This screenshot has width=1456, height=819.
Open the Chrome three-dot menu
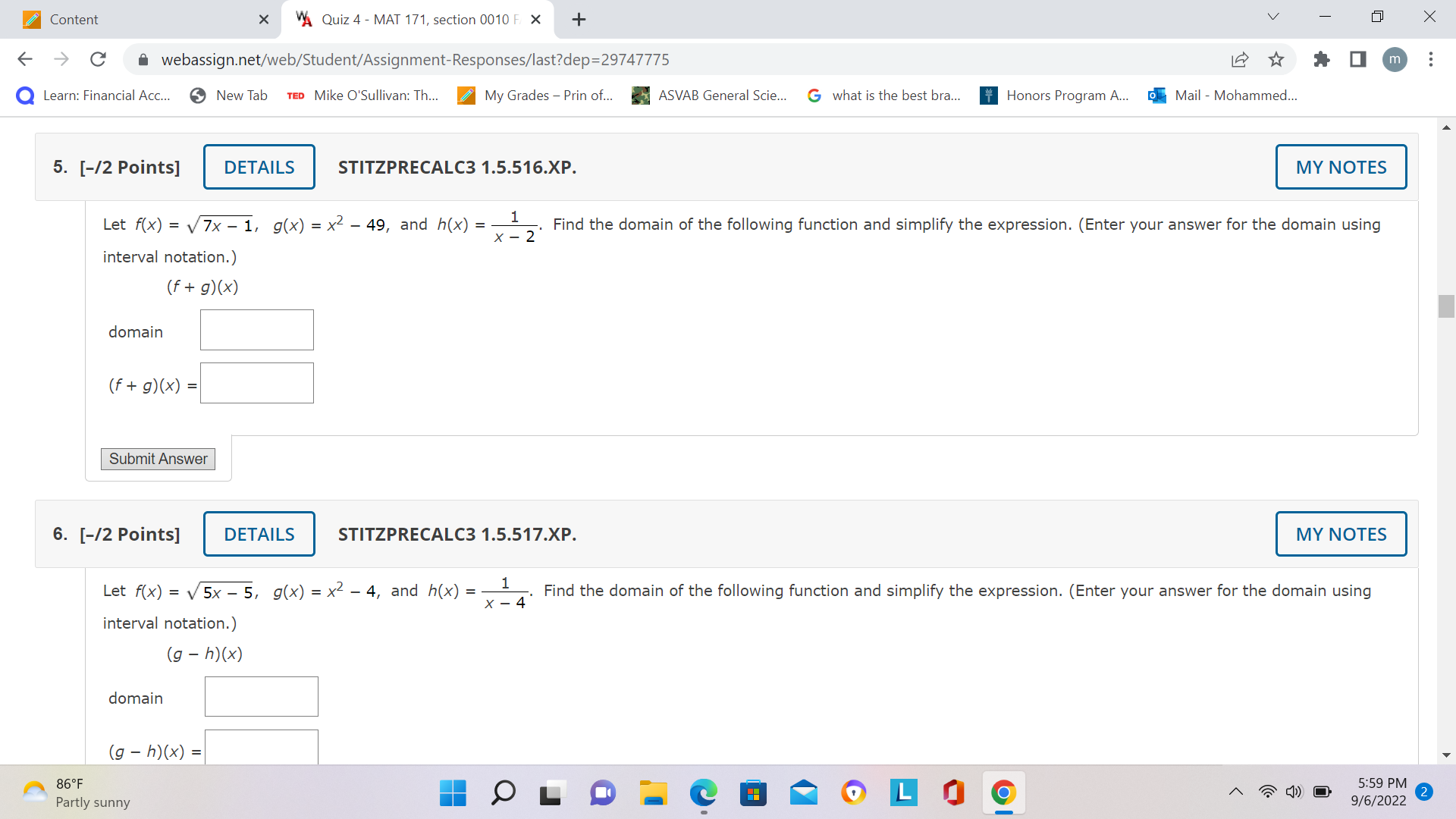1431,59
